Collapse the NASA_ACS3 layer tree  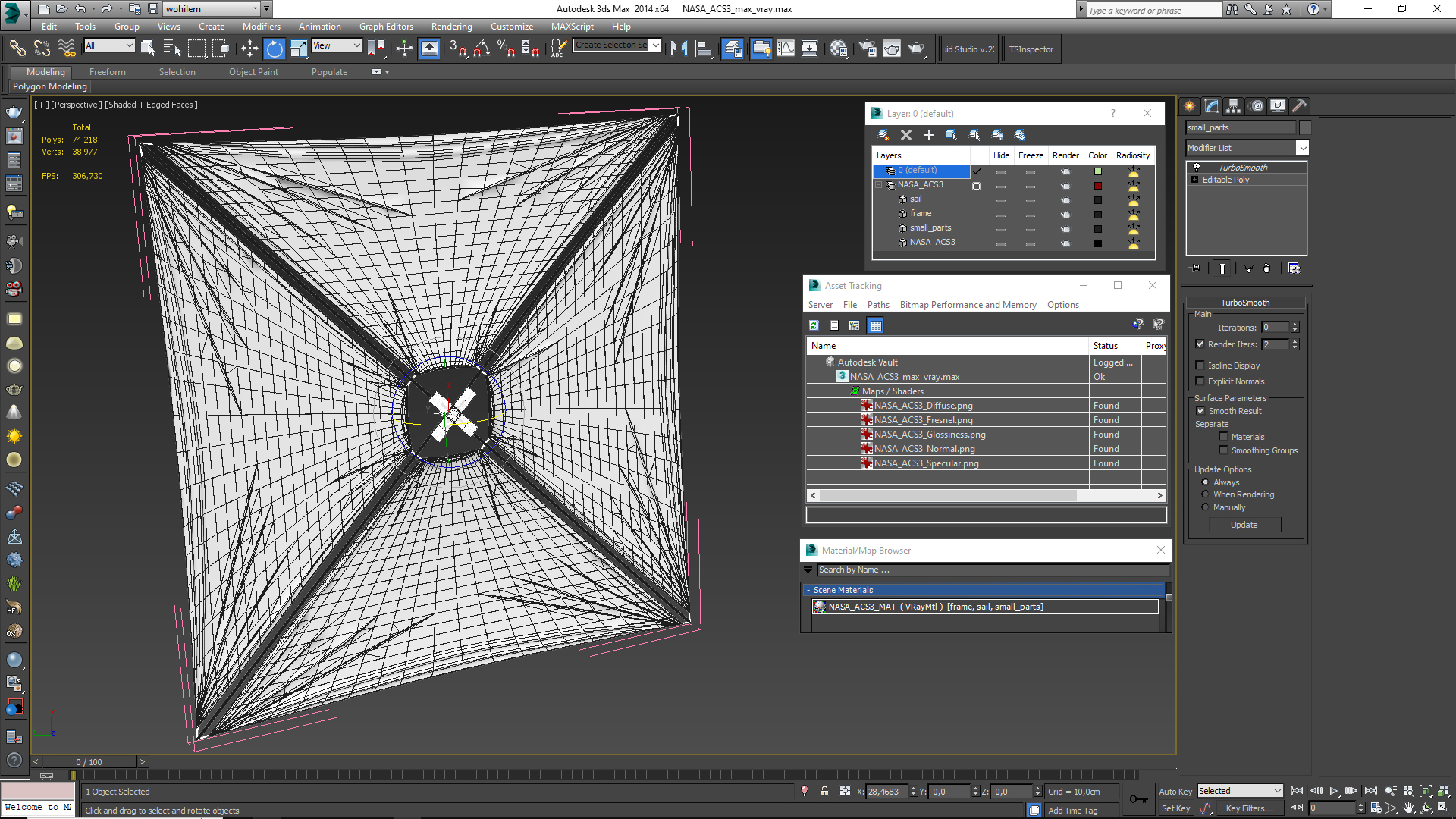[879, 184]
